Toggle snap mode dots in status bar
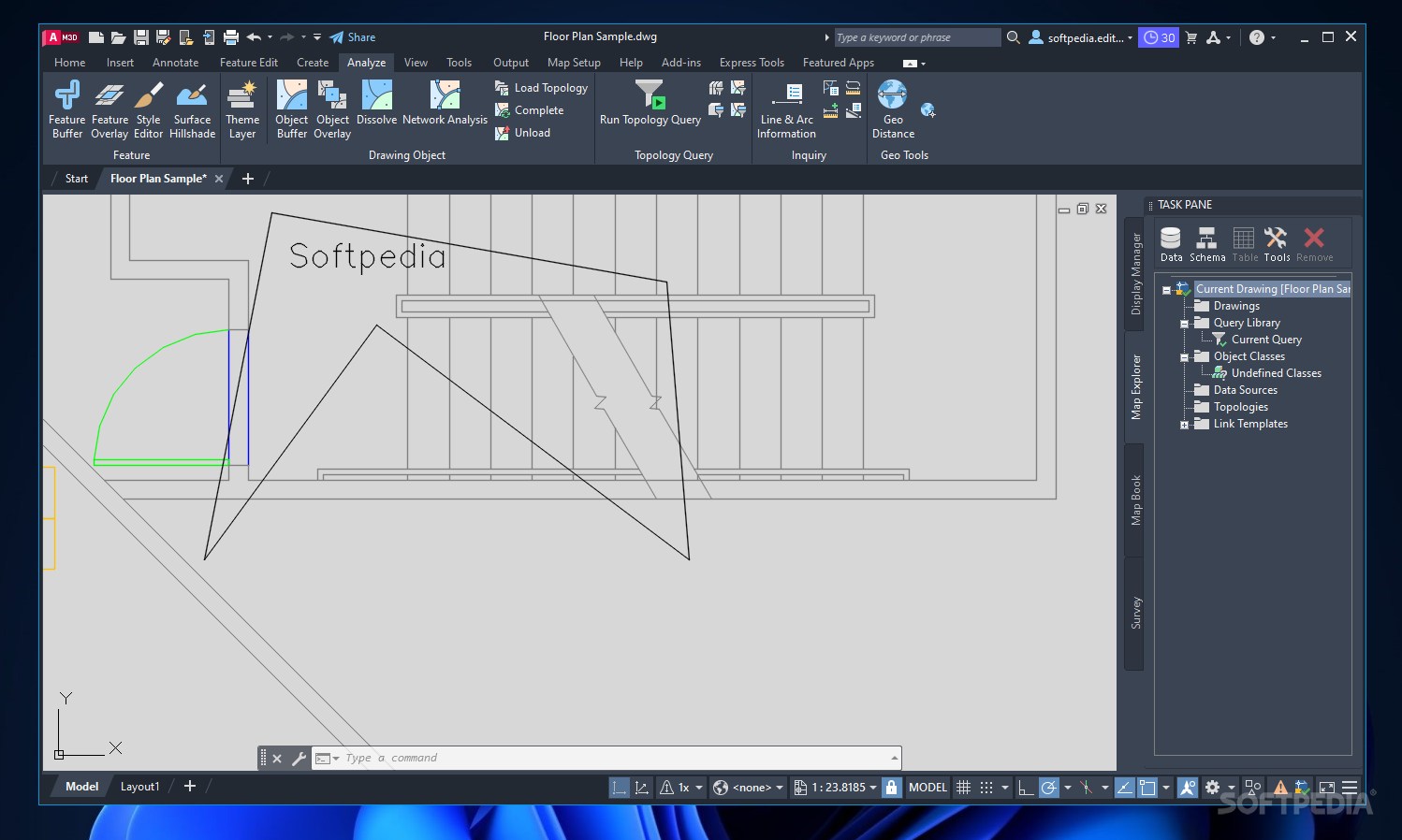Screen dimensions: 1402x840 [x=986, y=788]
